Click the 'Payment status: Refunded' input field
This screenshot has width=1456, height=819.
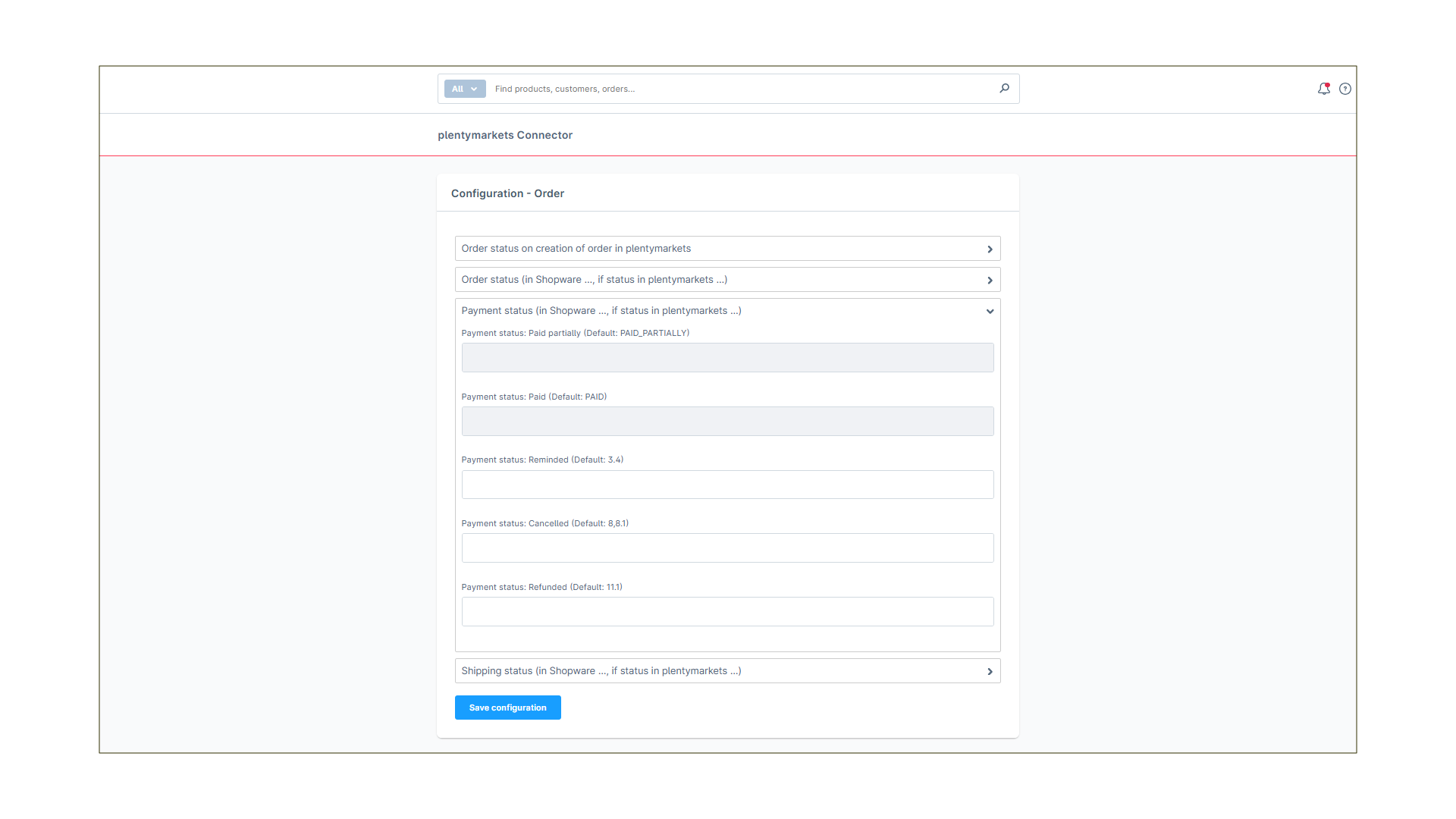tap(727, 612)
